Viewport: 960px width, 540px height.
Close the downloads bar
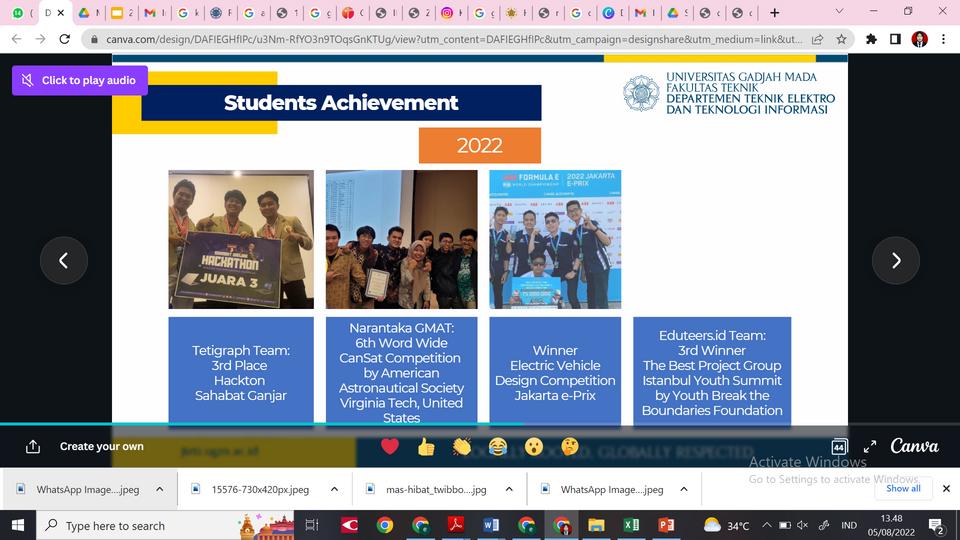click(946, 489)
